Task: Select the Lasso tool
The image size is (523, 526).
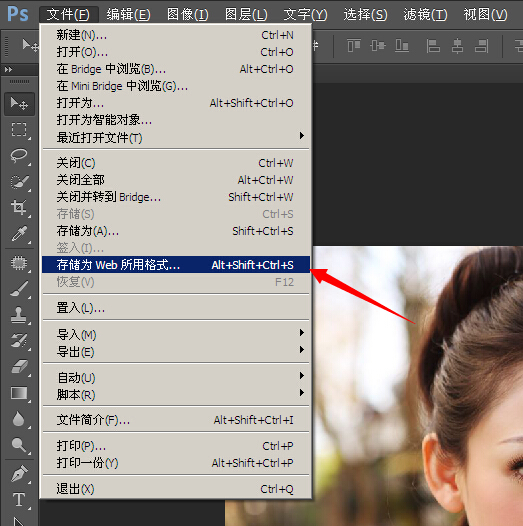Action: 19,156
